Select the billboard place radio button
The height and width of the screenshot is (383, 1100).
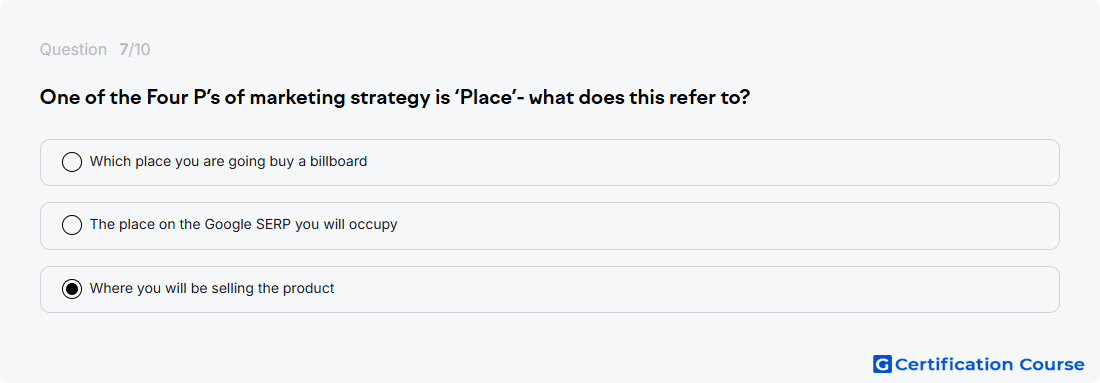(x=72, y=162)
